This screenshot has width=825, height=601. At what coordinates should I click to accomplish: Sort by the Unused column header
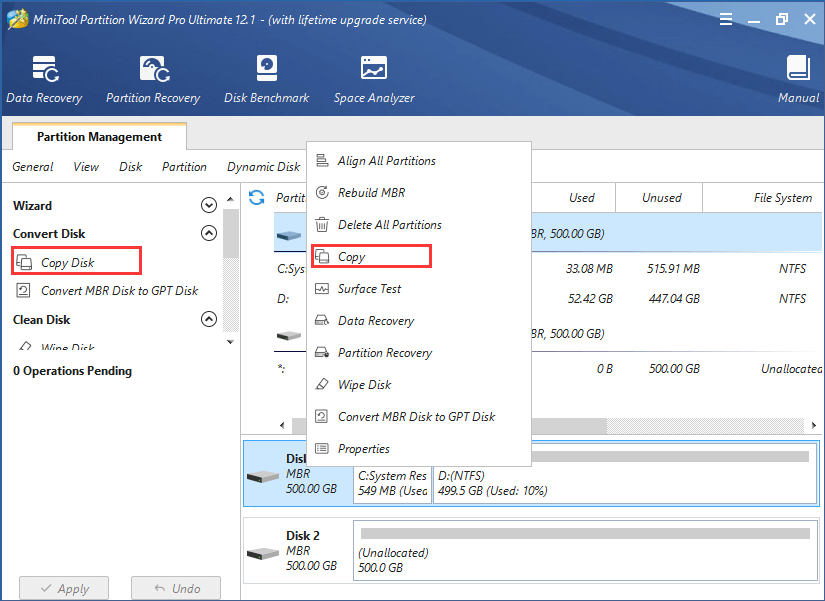point(662,198)
